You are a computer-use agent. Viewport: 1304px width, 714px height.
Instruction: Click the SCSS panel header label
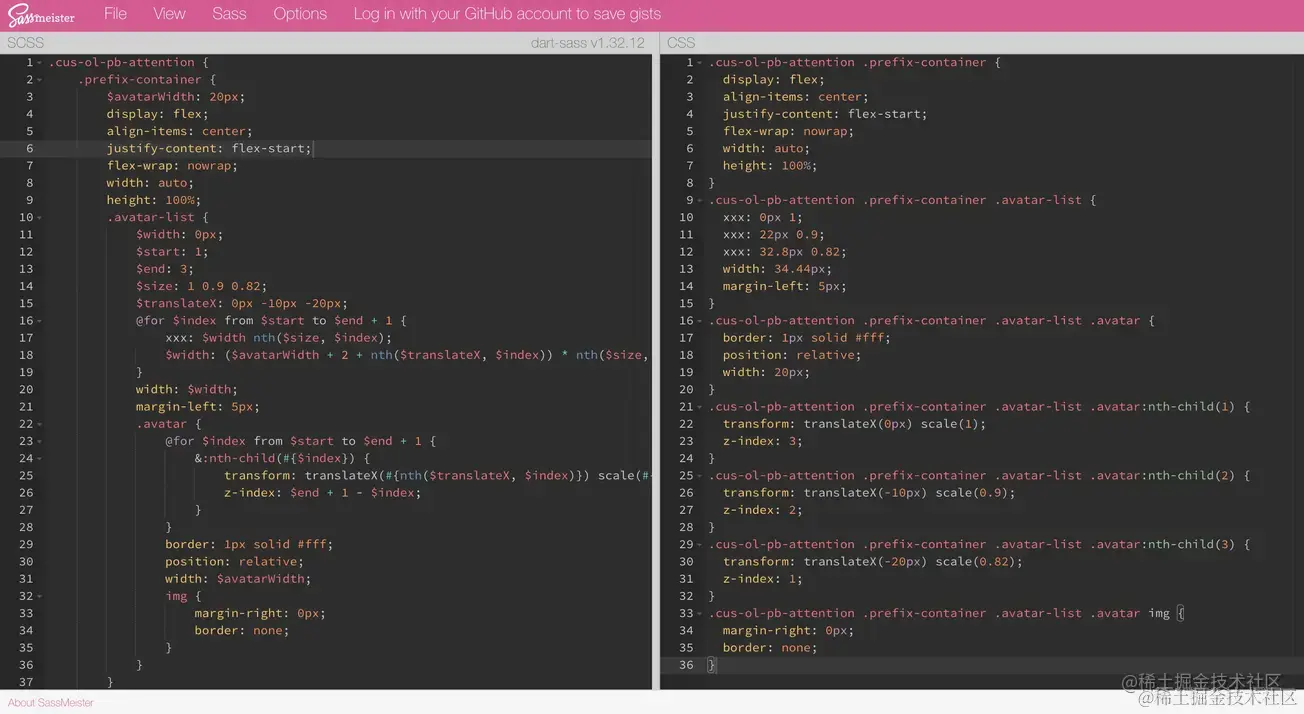click(25, 43)
